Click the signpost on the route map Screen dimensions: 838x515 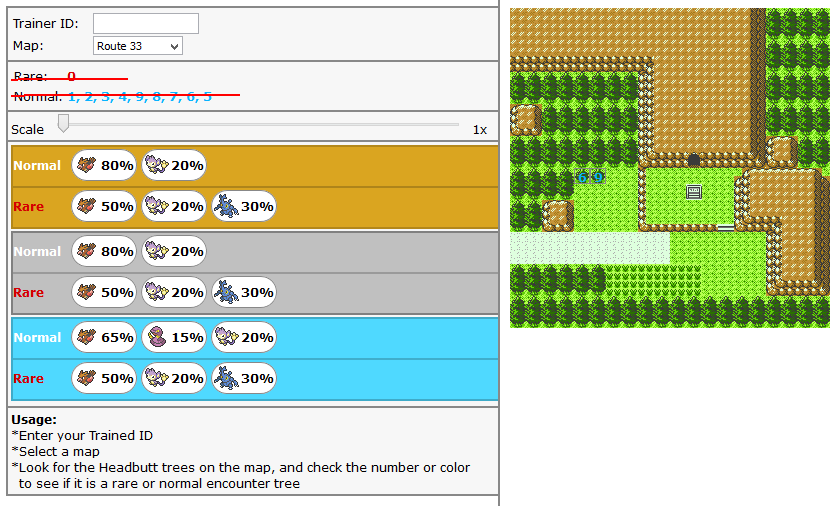pyautogui.click(x=694, y=191)
